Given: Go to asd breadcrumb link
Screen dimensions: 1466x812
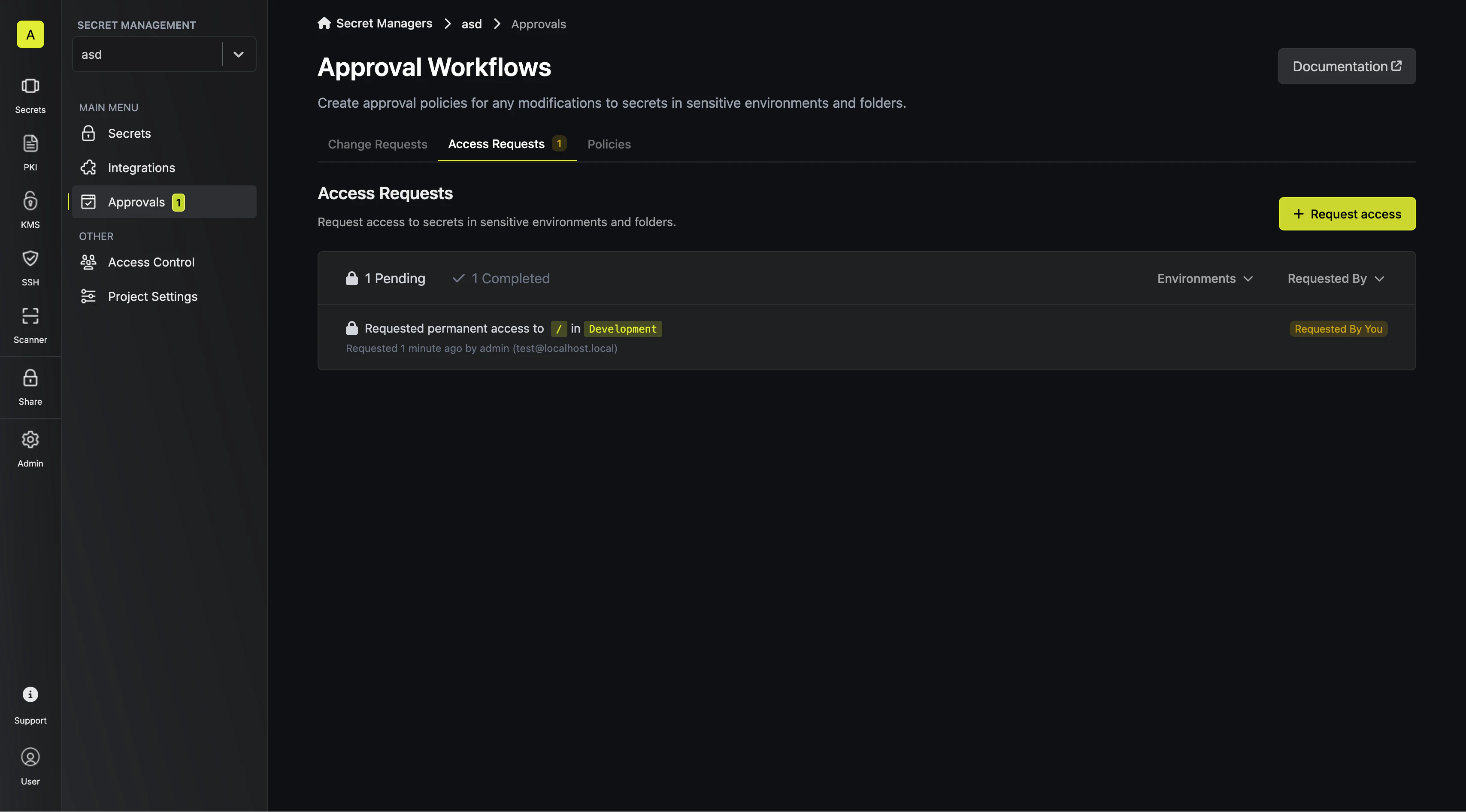Looking at the screenshot, I should 471,24.
